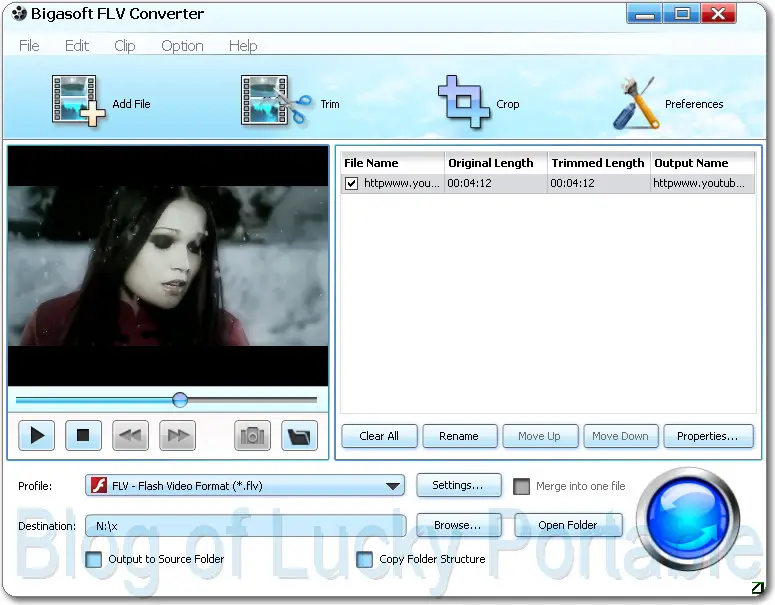Viewport: 775px width, 605px height.
Task: Click the Bigasoft app icon in title bar
Action: (x=19, y=13)
